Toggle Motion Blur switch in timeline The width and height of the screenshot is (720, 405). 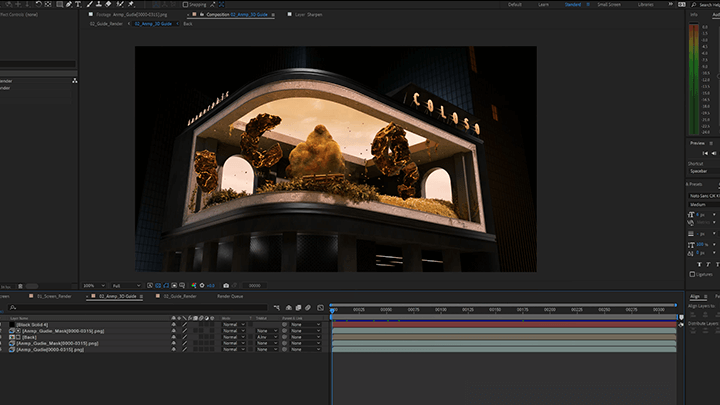[308, 308]
